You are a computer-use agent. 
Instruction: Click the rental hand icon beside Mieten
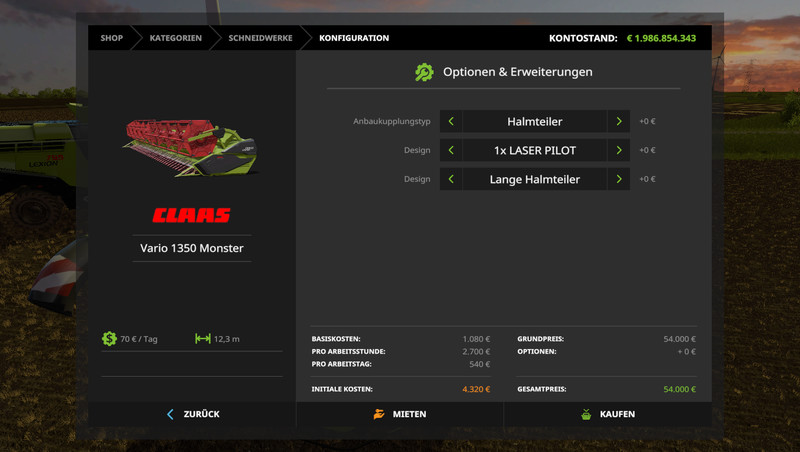[378, 414]
